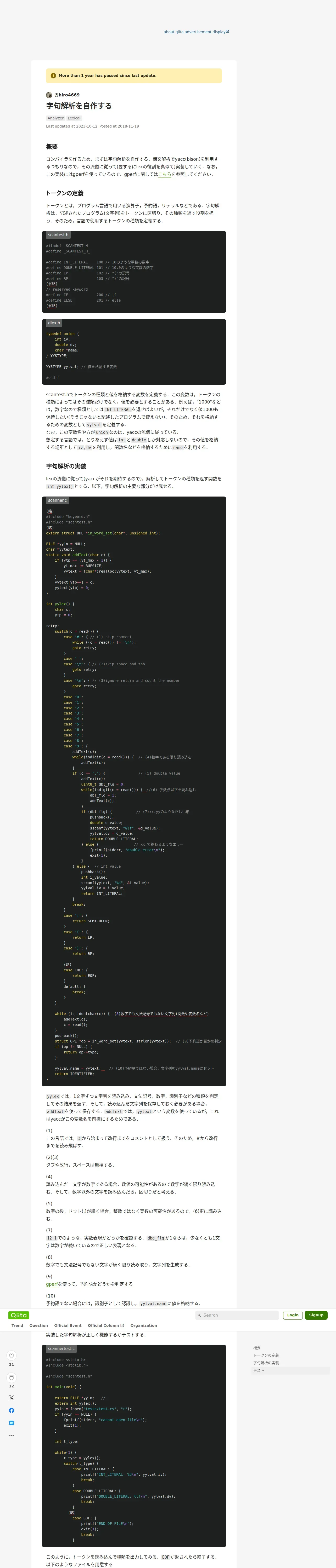This screenshot has height=1568, width=336.
Task: Click the Login button
Action: tap(293, 1315)
